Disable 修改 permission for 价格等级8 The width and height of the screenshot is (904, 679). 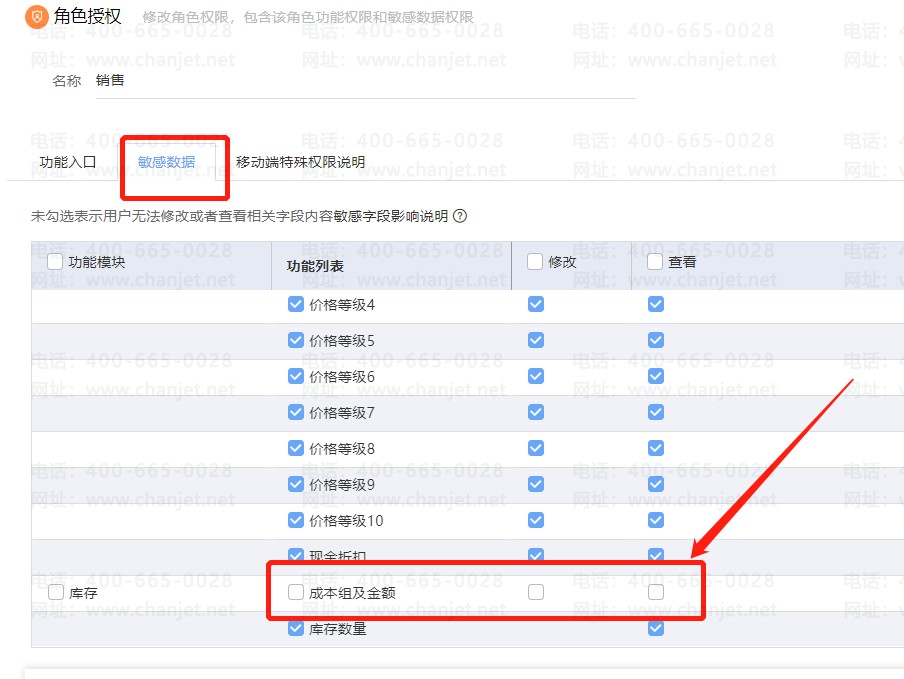[536, 448]
